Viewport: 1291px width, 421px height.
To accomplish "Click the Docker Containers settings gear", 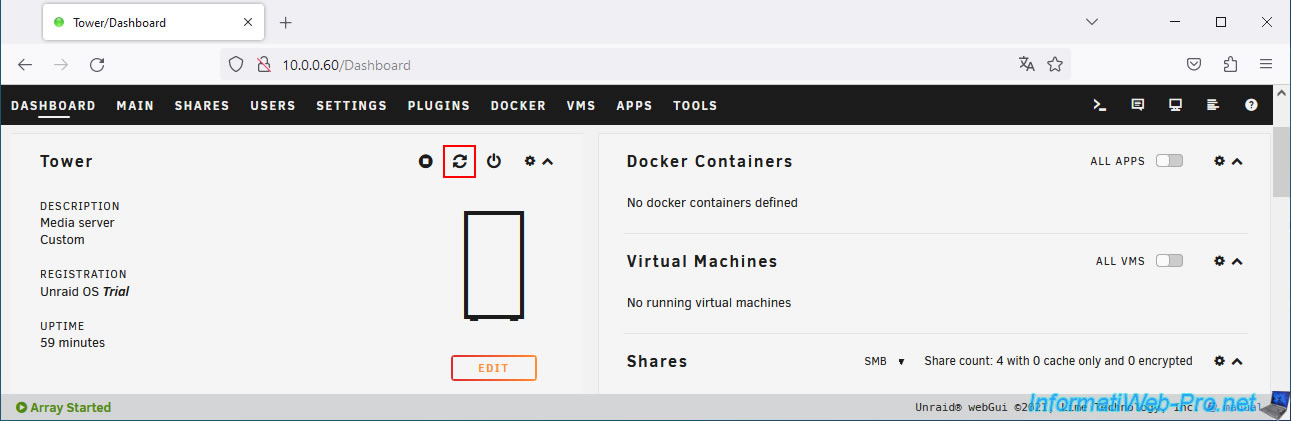I will tap(1219, 161).
